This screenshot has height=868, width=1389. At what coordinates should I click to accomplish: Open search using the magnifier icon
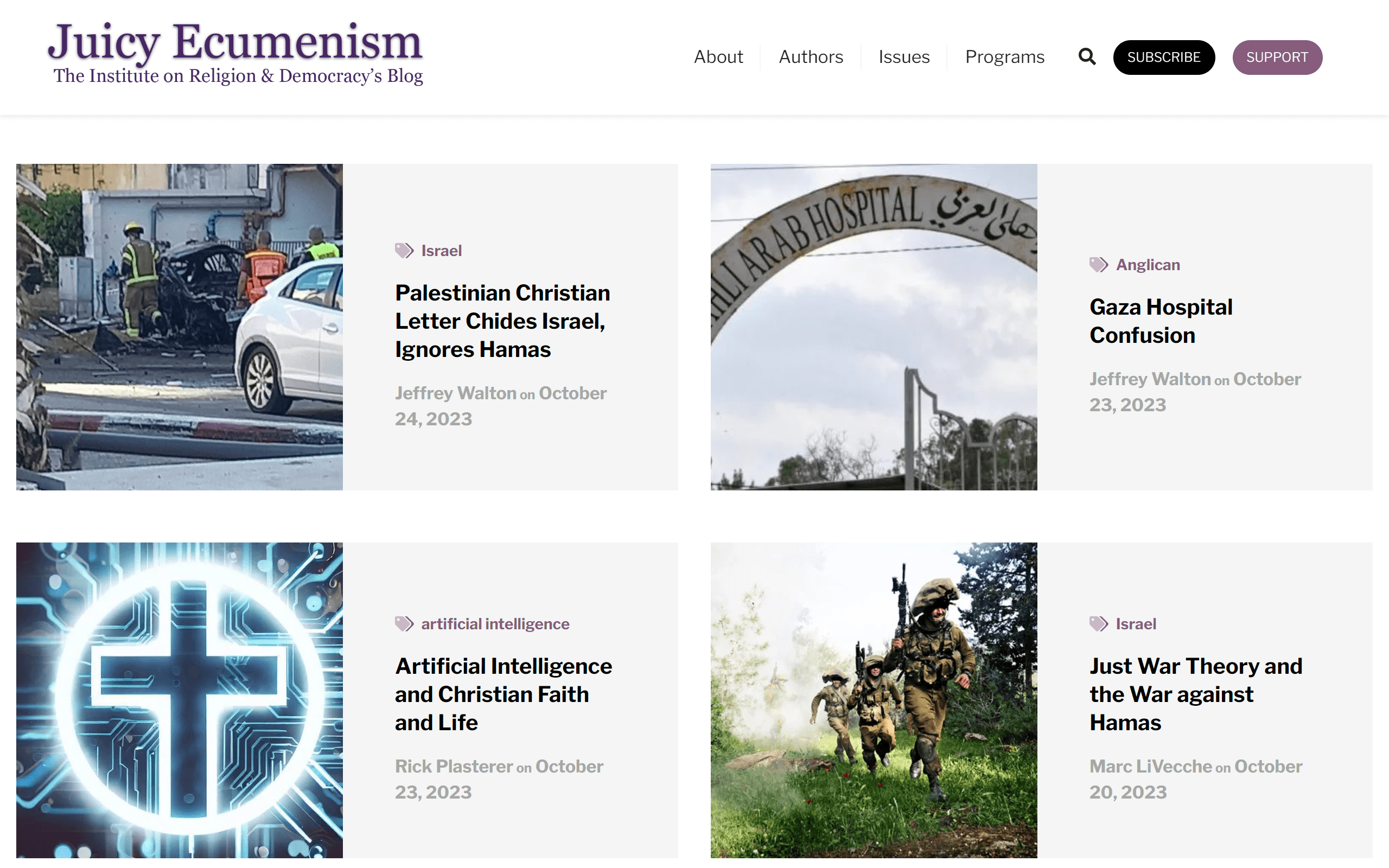click(x=1087, y=56)
